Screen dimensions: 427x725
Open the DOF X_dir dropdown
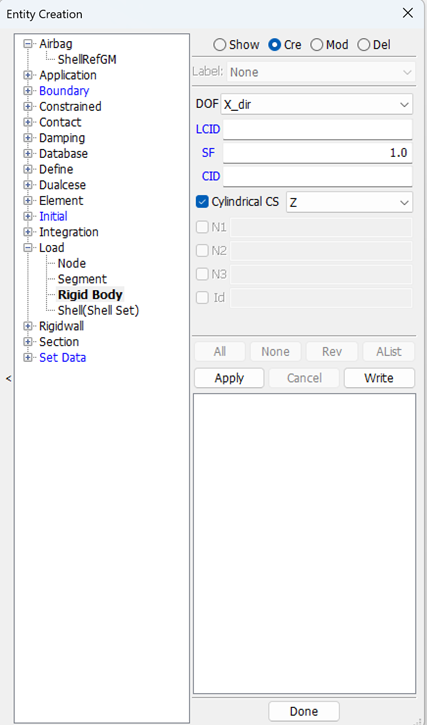point(316,104)
